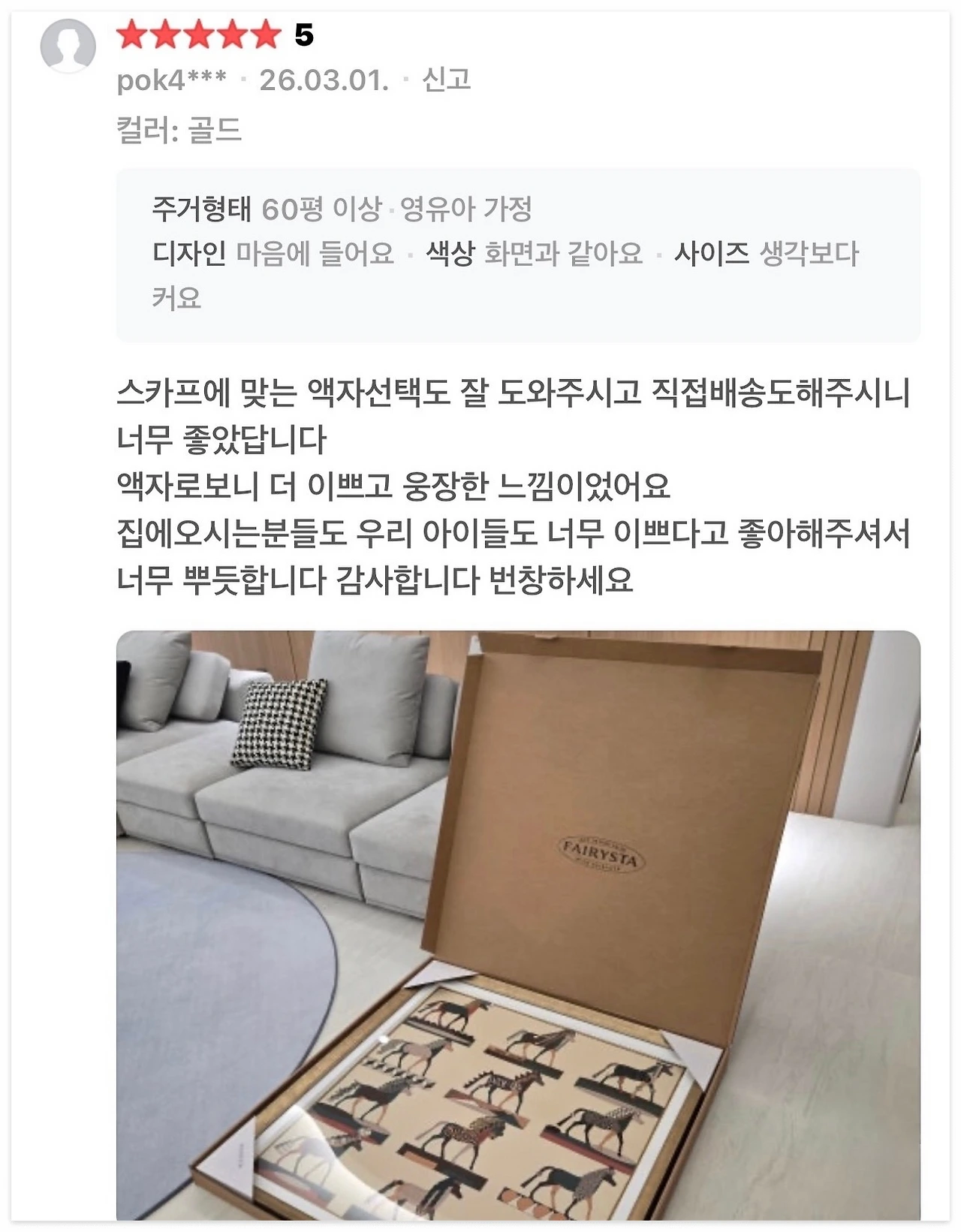Click the 주거형태 60평 이상 label
The height and width of the screenshot is (1232, 961).
pyautogui.click(x=267, y=209)
